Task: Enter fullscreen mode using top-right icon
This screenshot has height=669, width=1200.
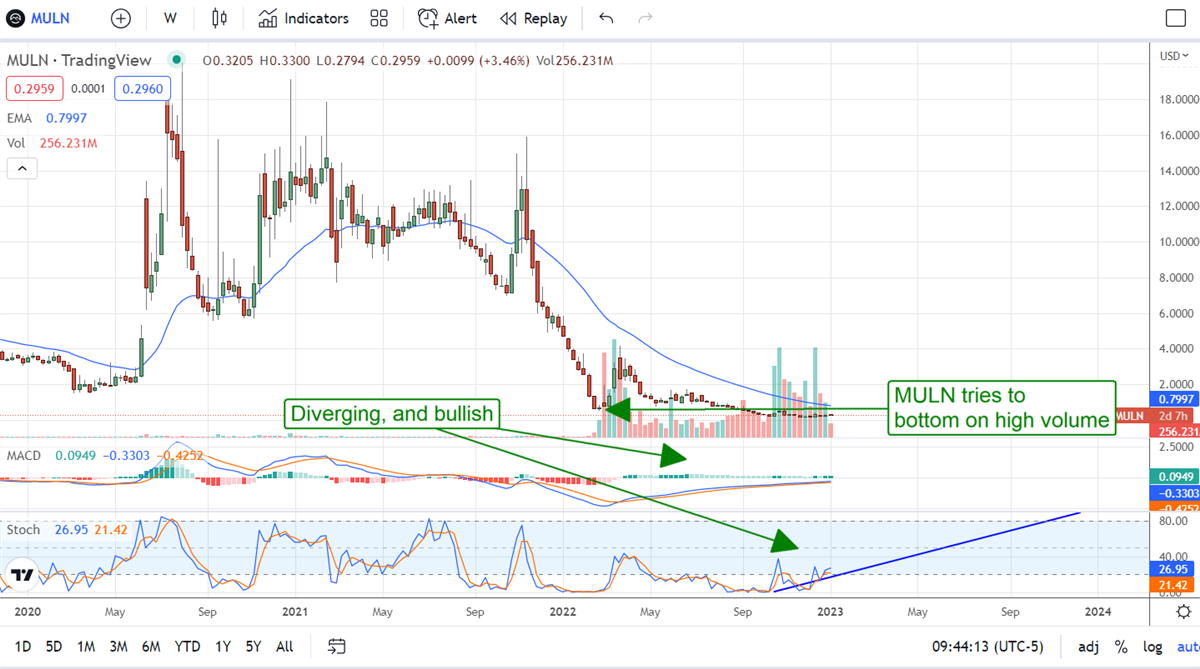Action: 1176,18
